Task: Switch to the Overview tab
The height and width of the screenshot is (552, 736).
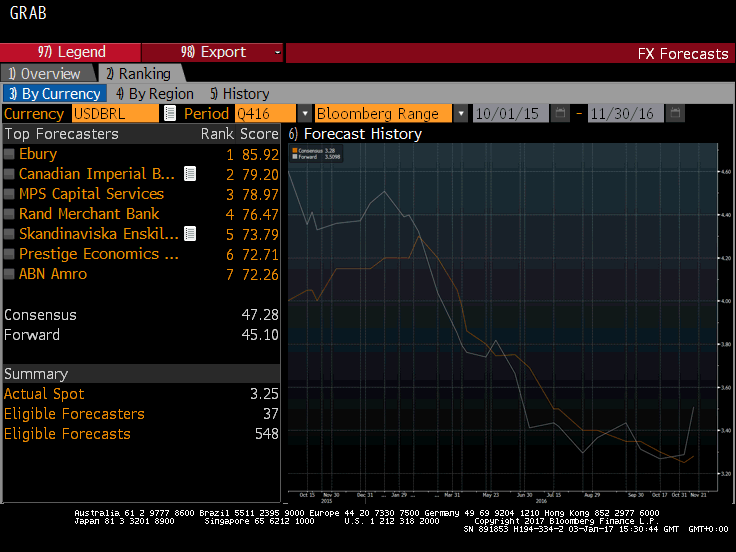Action: pos(46,74)
